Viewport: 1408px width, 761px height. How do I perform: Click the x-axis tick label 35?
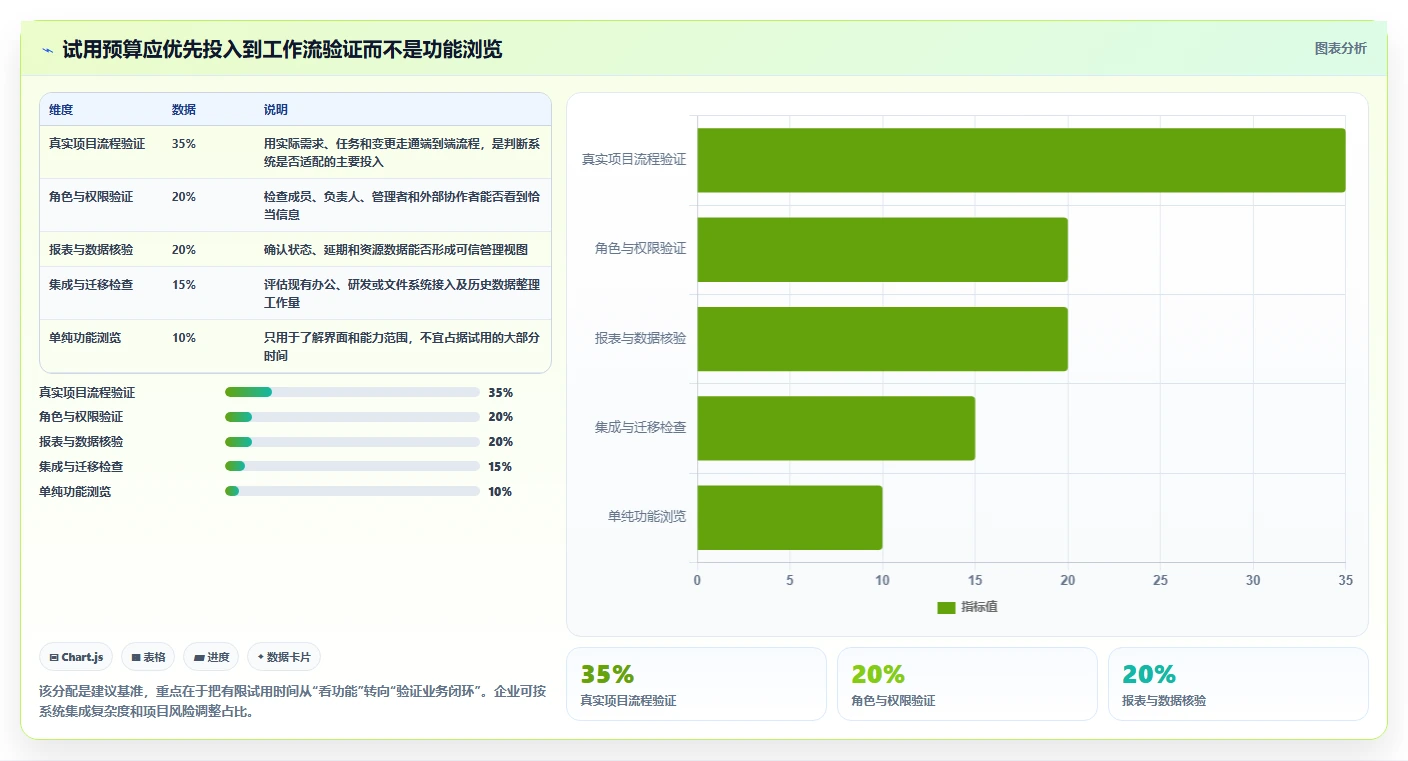click(1345, 580)
